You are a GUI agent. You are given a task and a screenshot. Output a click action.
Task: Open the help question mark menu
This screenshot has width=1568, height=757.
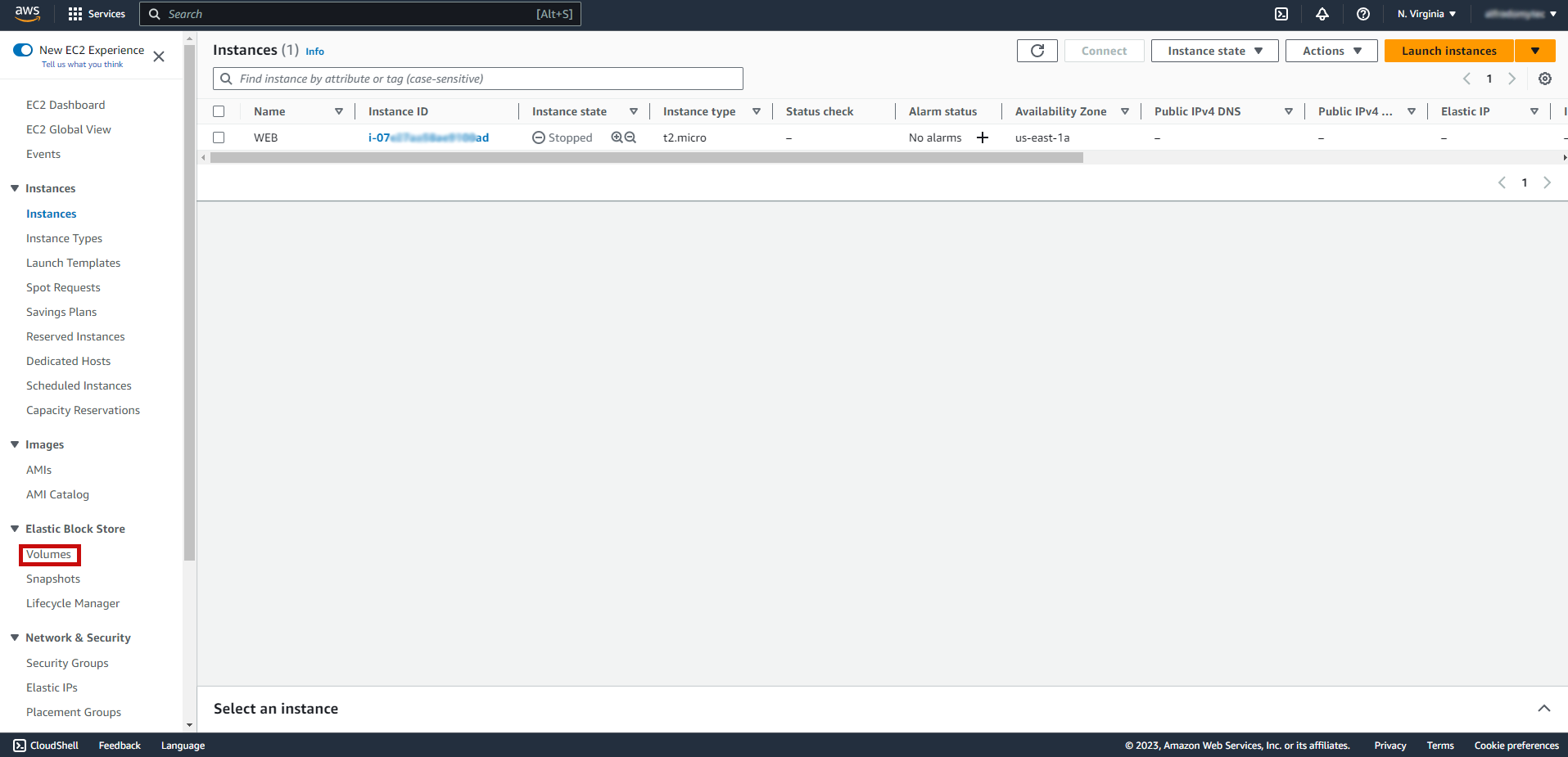[1363, 14]
